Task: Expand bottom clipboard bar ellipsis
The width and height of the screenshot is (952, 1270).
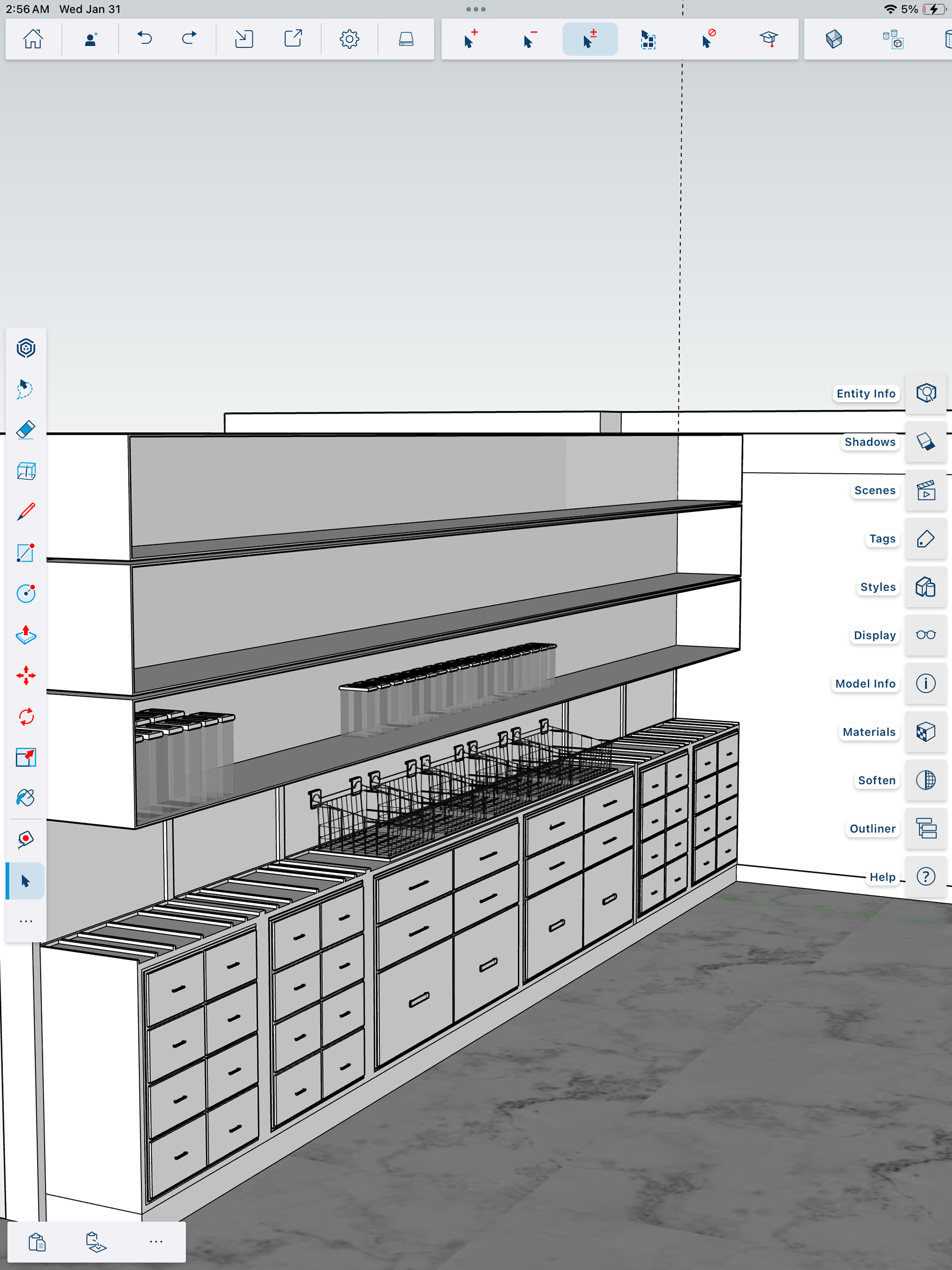Action: (156, 1241)
